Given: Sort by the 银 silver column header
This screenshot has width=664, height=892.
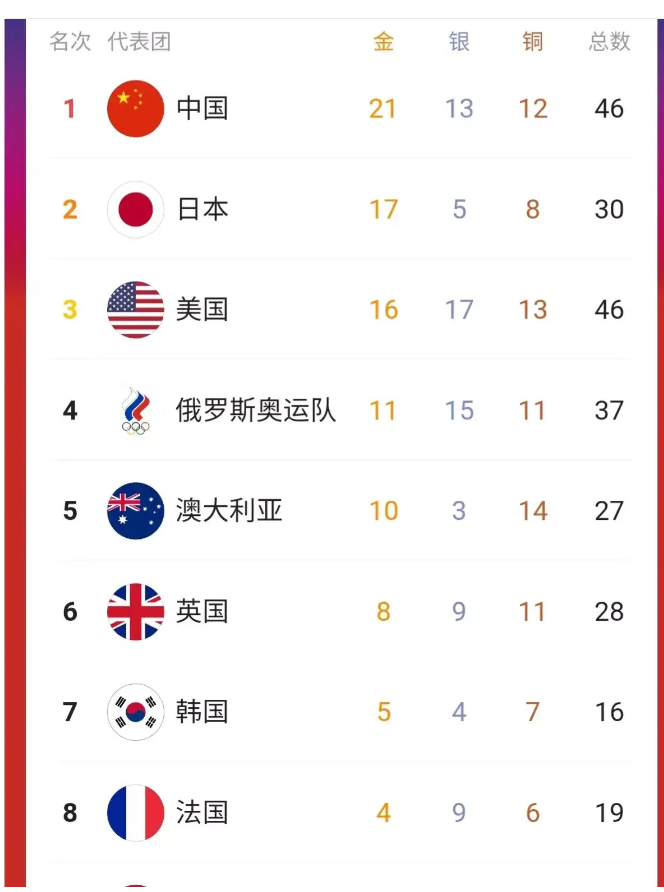Looking at the screenshot, I should (459, 42).
